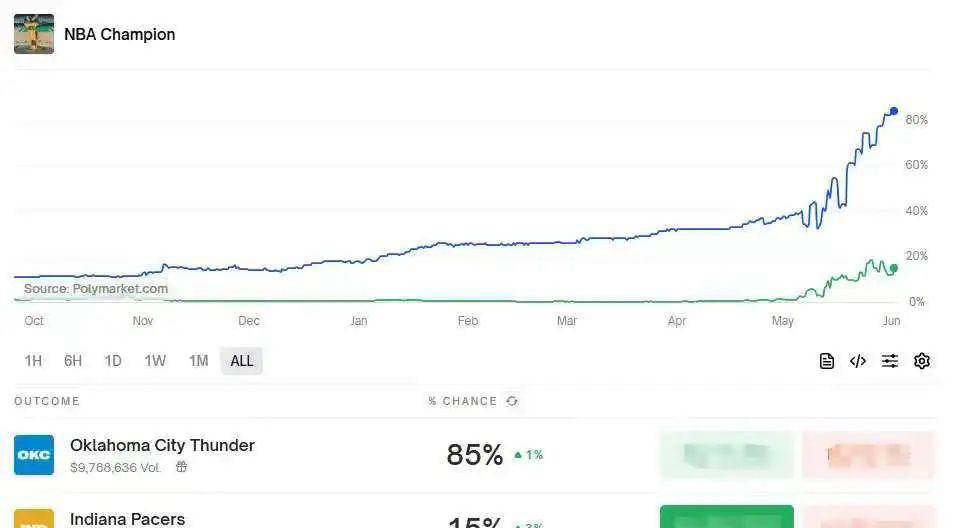Open the Oklahoma City Thunder outcome
958x528 pixels.
point(162,446)
